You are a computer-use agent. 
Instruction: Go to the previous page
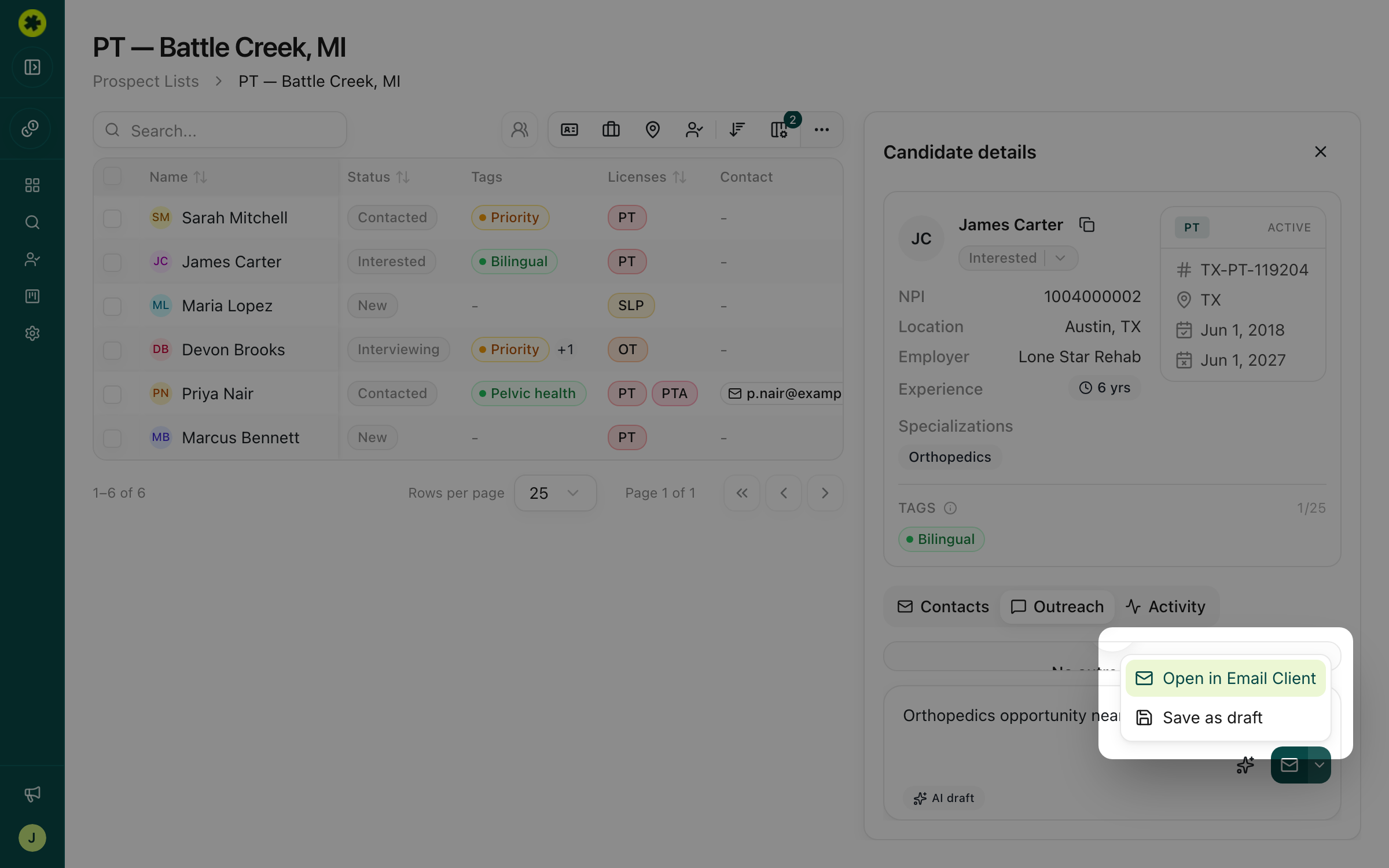[784, 493]
